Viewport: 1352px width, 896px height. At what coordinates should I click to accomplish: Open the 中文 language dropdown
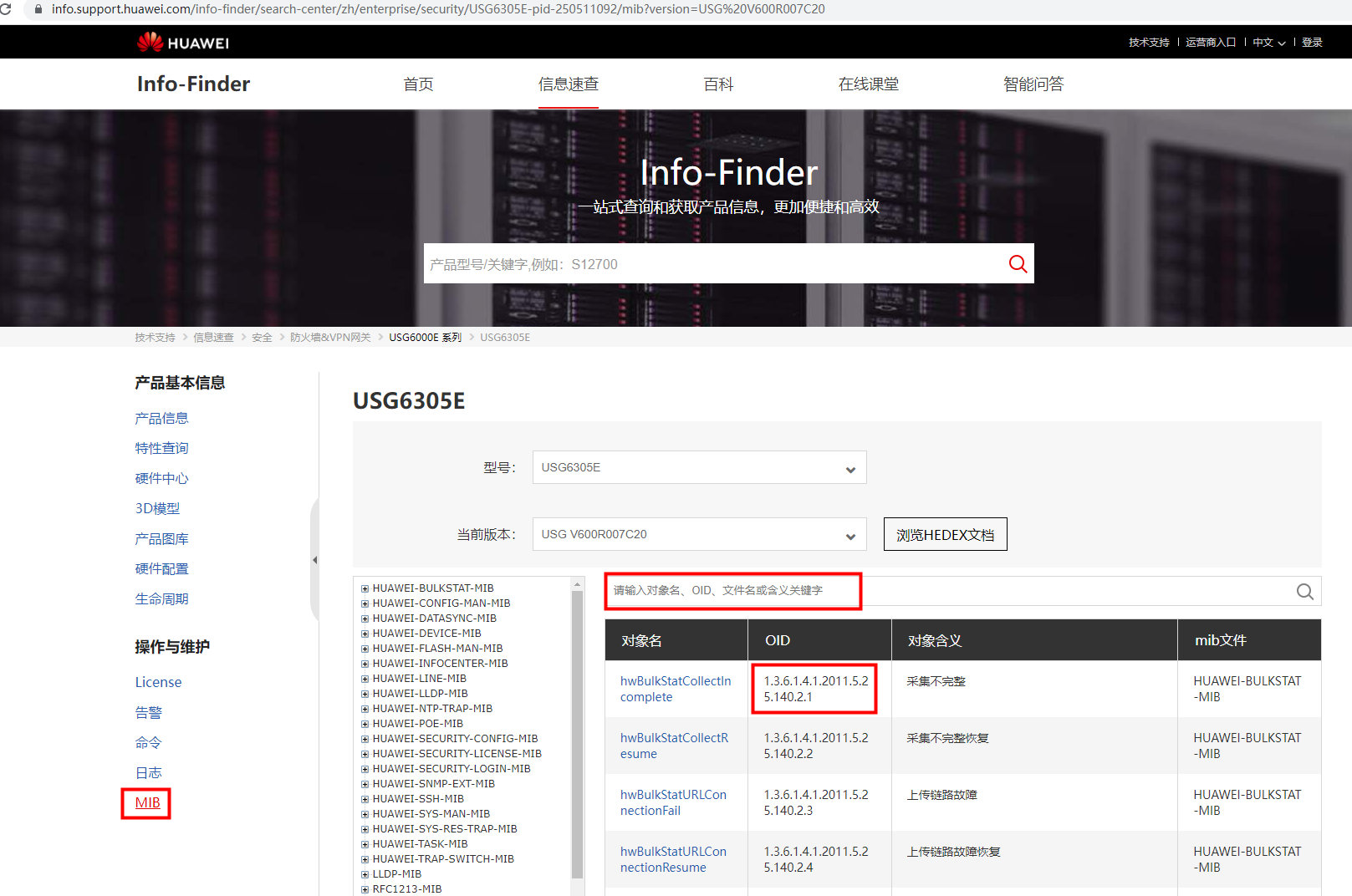pyautogui.click(x=1268, y=43)
